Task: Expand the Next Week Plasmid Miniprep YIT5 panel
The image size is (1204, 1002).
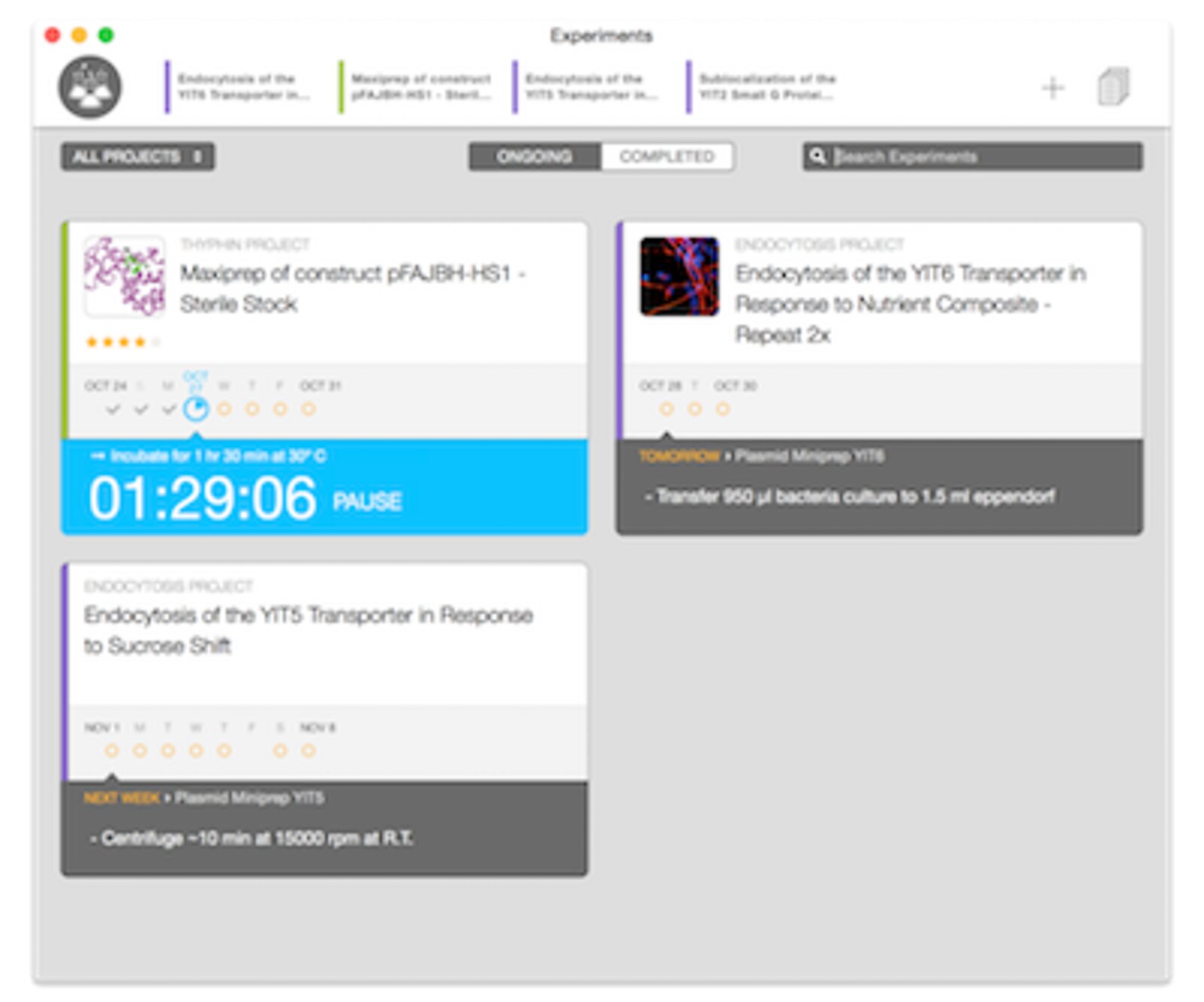Action: point(324,827)
